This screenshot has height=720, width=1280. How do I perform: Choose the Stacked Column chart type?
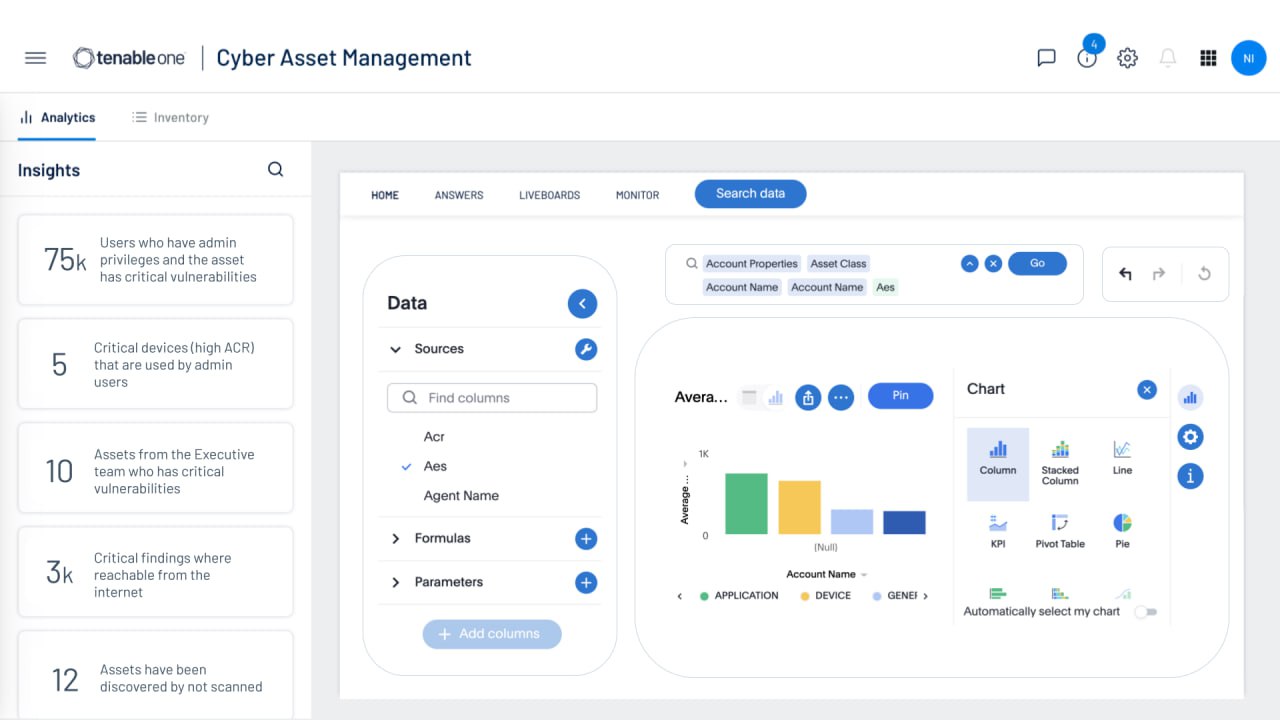(1060, 462)
